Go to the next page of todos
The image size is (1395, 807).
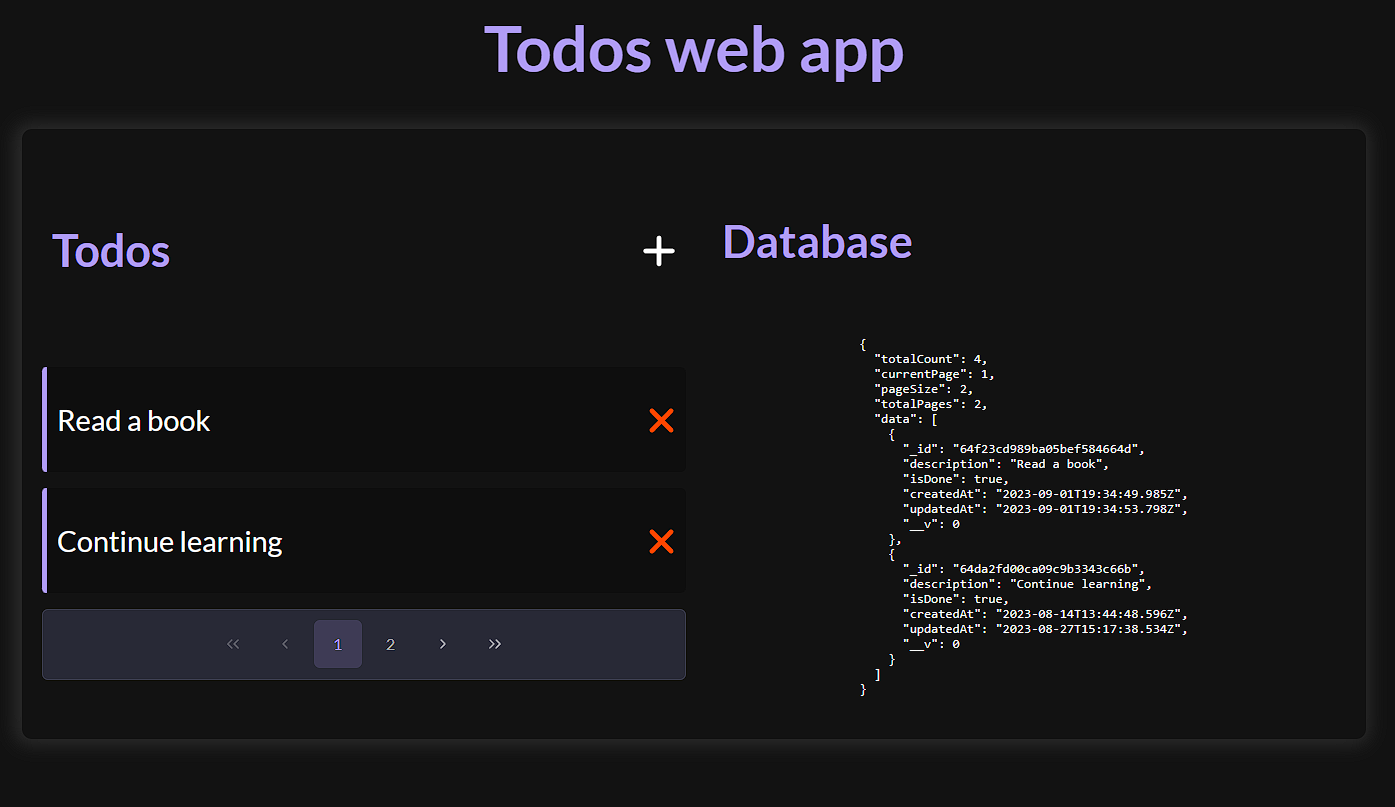[x=442, y=644]
